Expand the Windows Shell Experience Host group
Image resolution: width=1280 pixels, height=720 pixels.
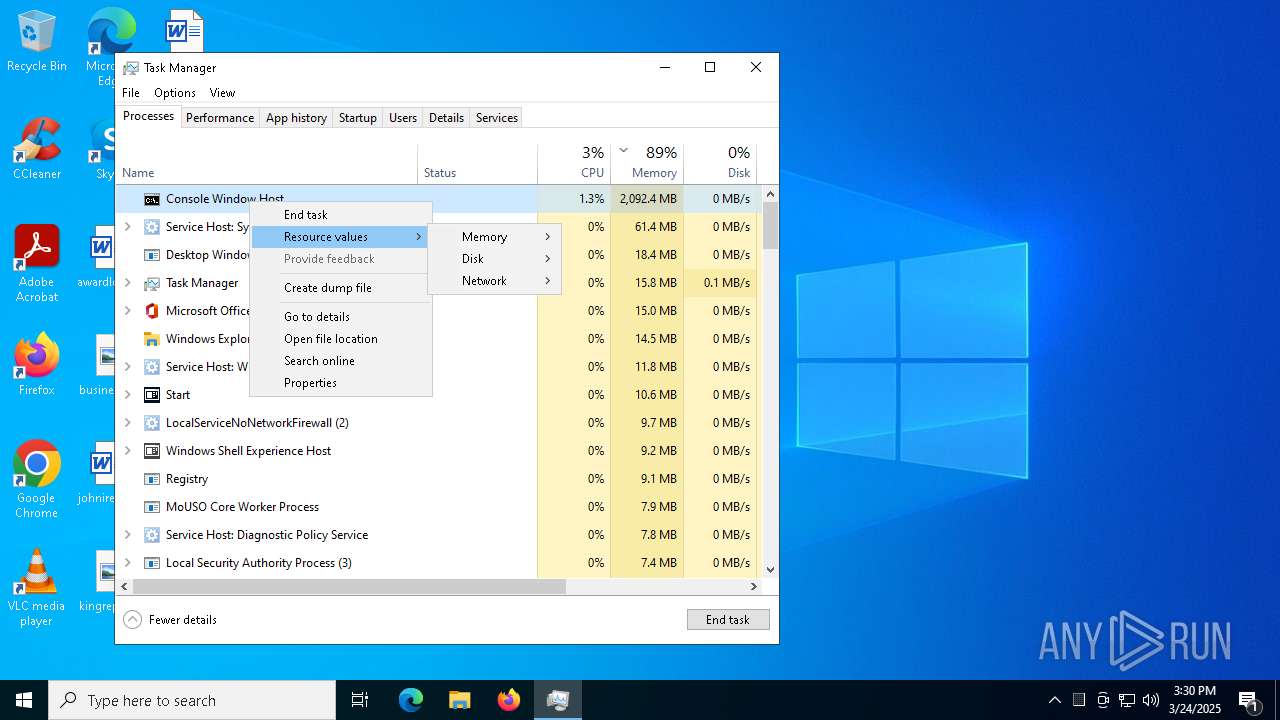(x=127, y=451)
